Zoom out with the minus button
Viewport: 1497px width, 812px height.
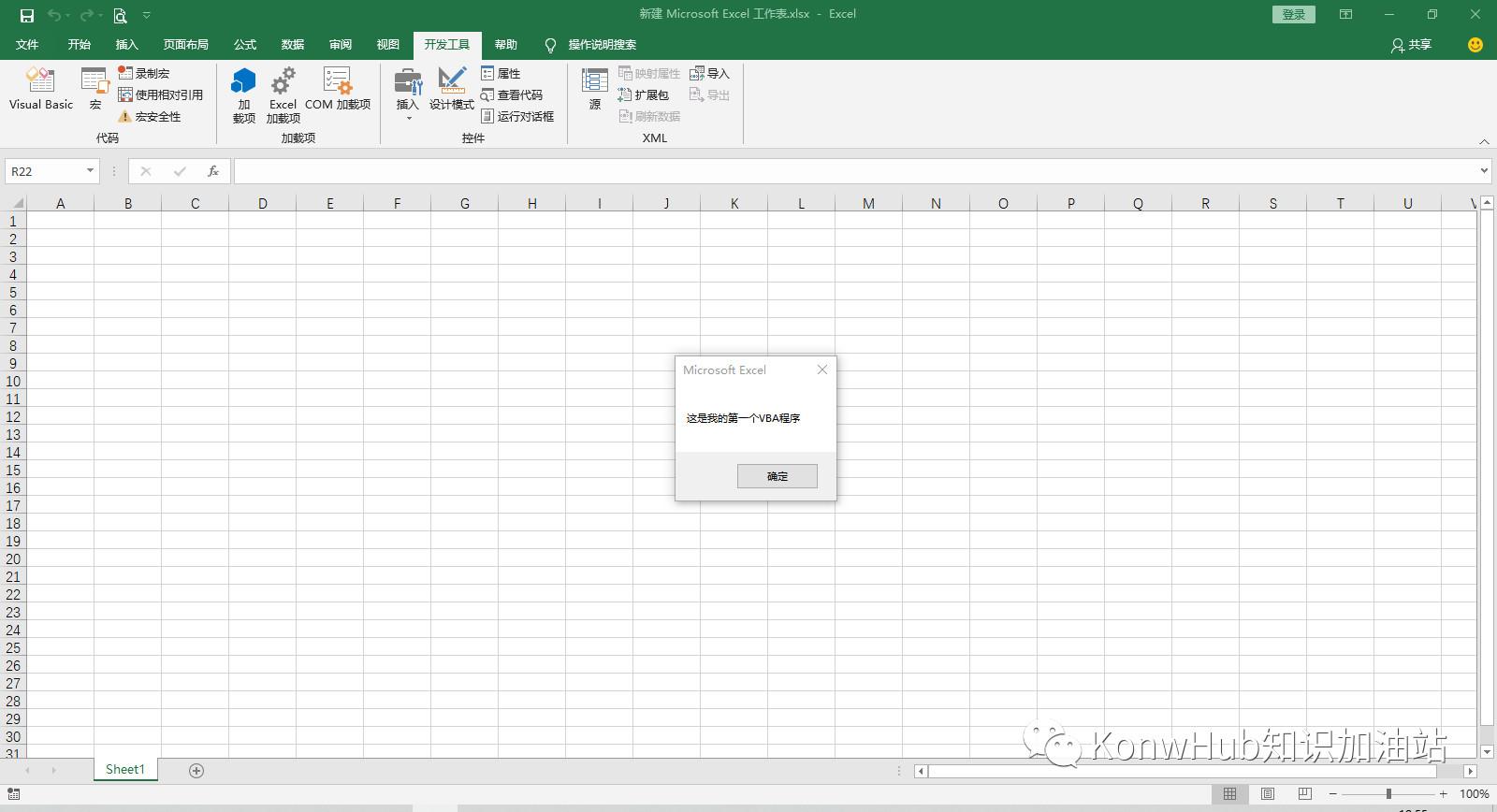[1333, 793]
